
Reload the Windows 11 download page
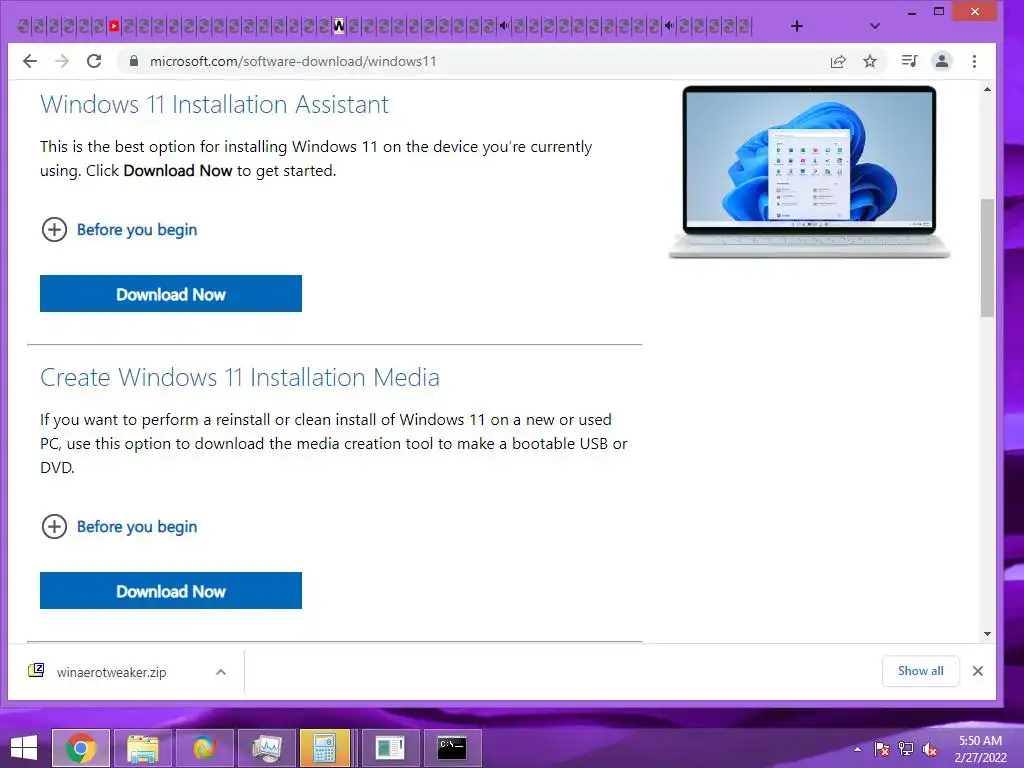pyautogui.click(x=94, y=61)
